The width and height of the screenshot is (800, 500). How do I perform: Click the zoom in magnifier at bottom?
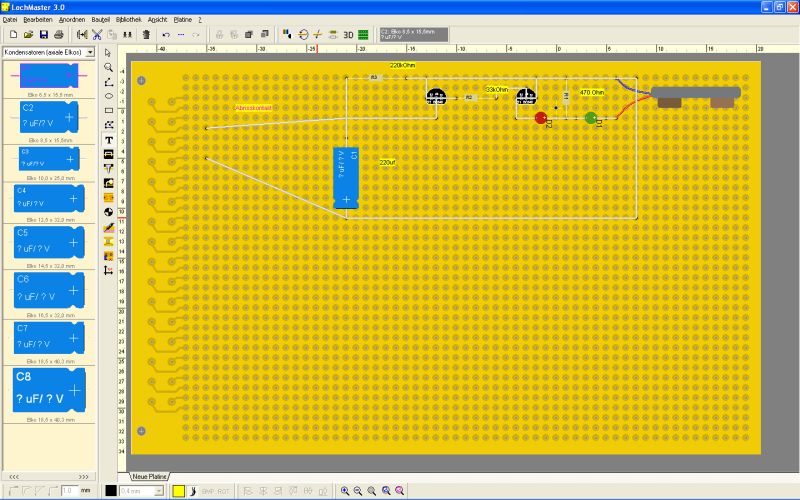pos(345,491)
